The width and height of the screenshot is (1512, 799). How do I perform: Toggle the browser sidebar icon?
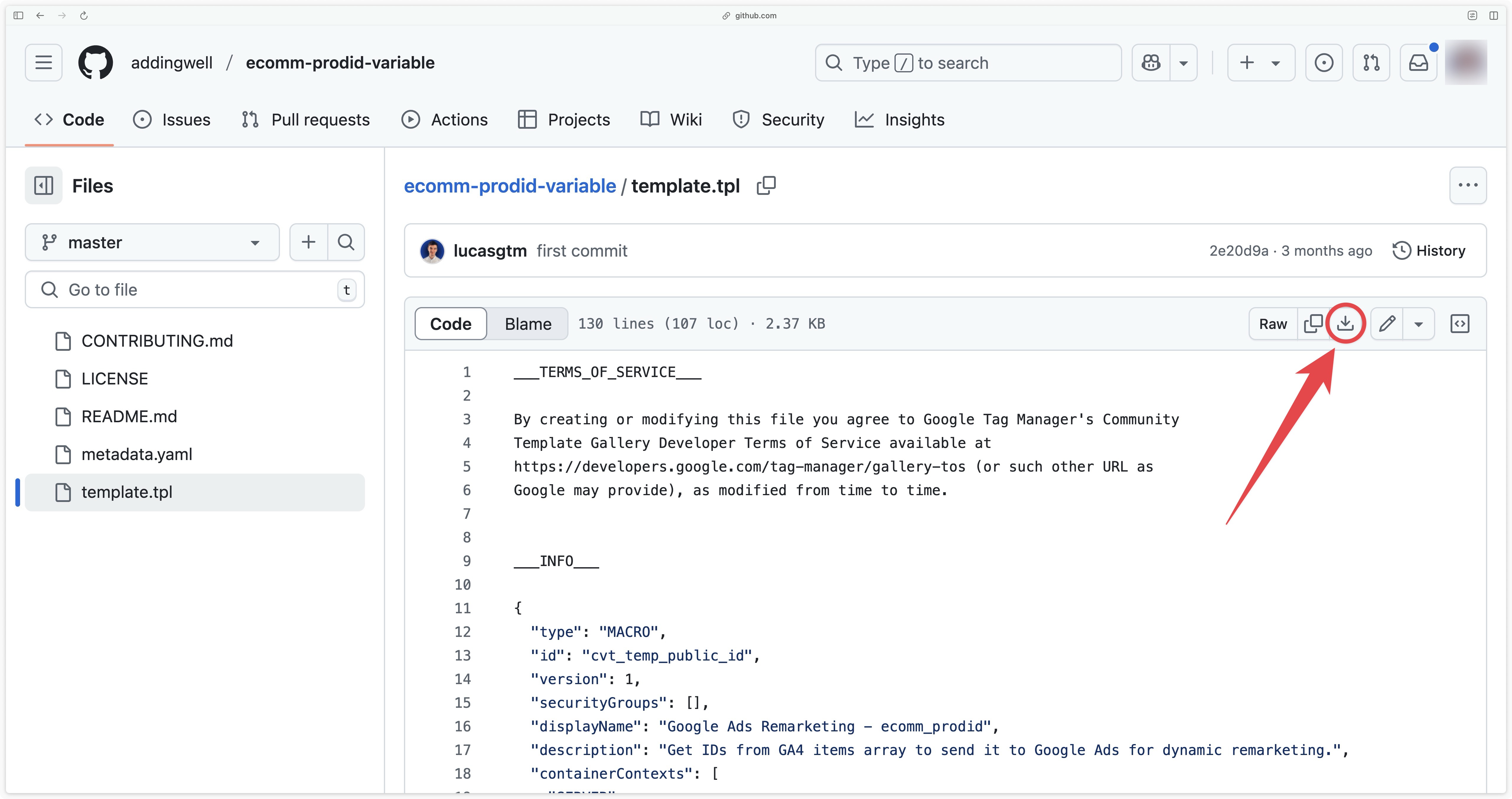(x=18, y=15)
